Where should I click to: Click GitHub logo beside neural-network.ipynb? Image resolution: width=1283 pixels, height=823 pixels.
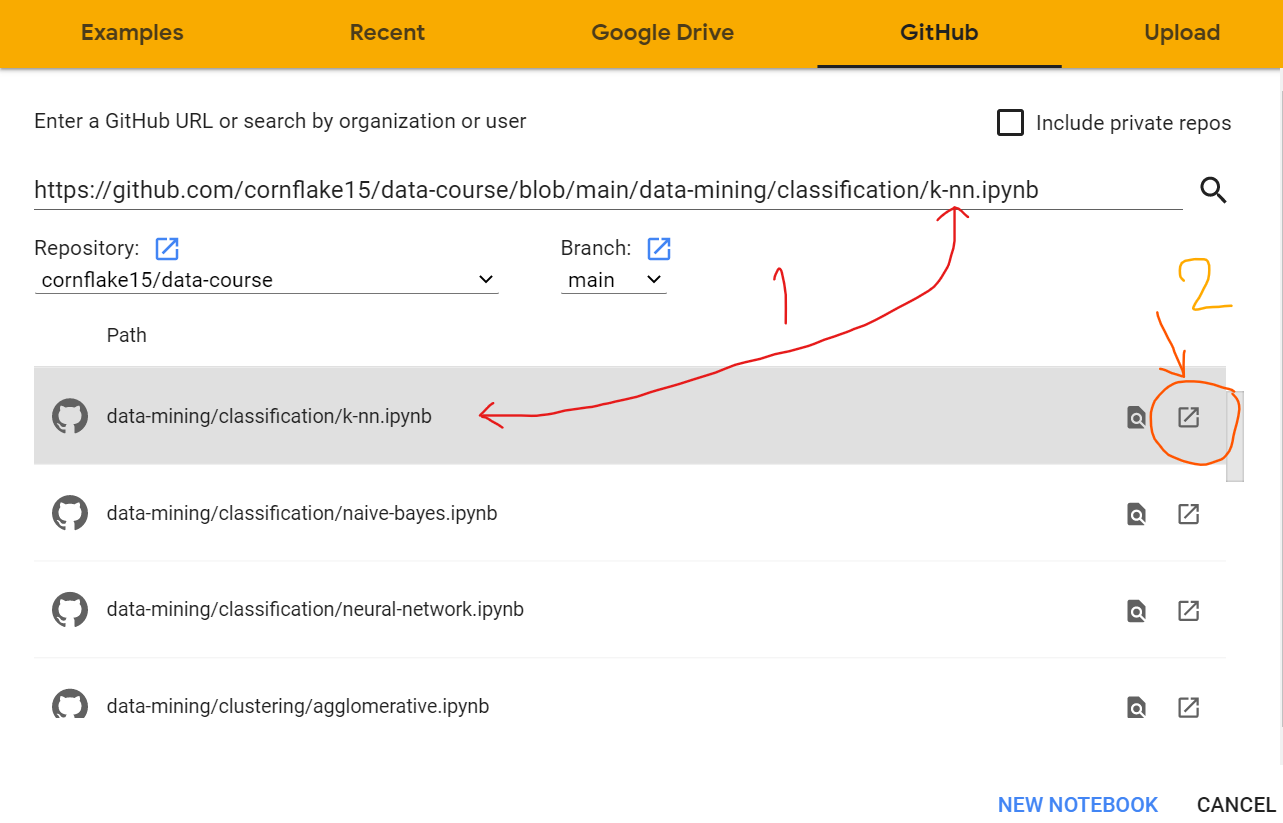click(x=70, y=610)
